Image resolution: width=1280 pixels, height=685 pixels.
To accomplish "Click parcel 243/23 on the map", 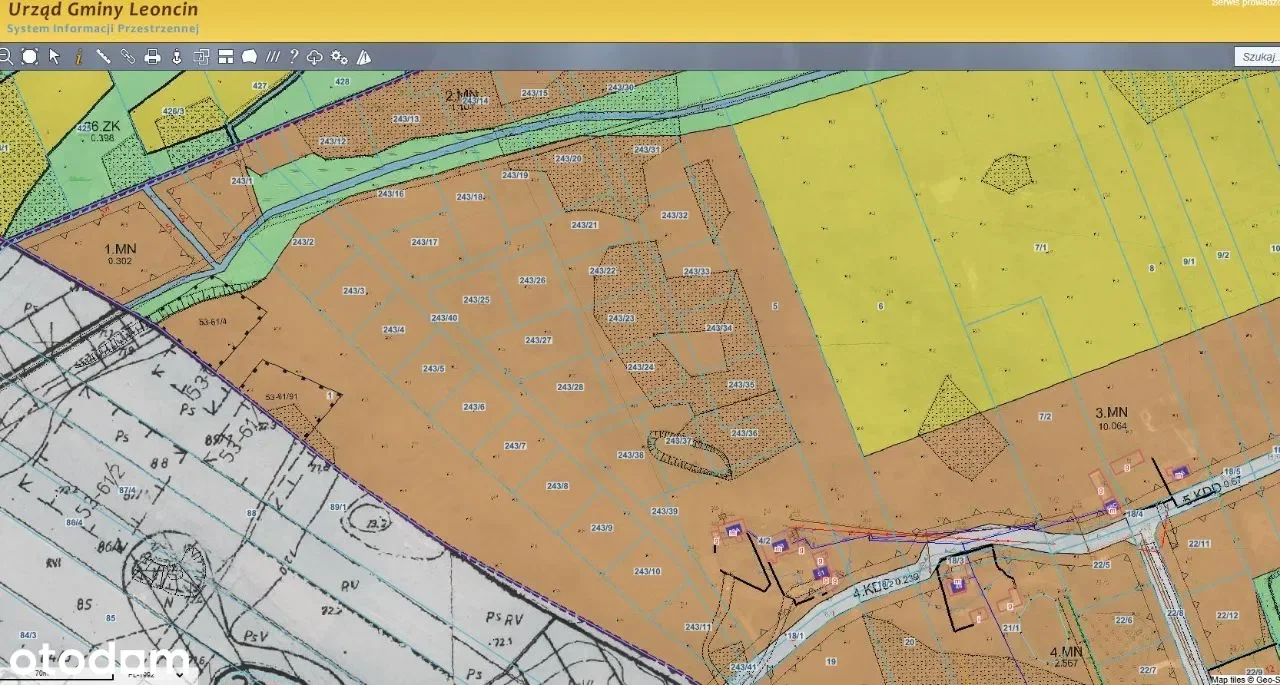I will (621, 318).
